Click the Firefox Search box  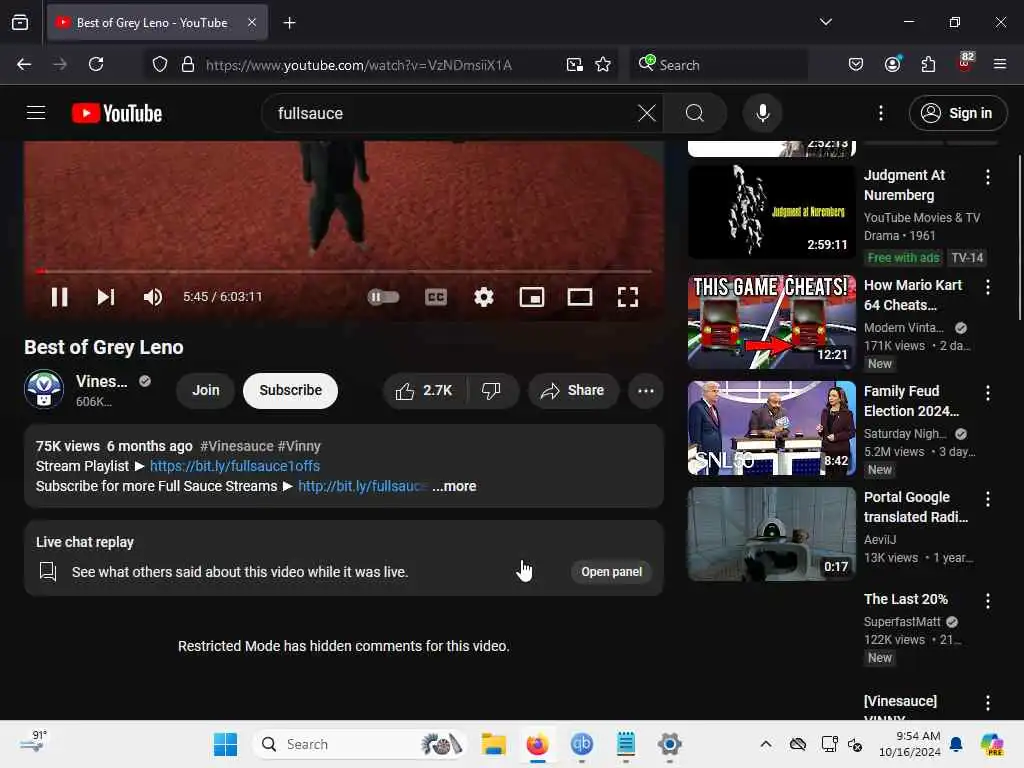click(x=718, y=65)
